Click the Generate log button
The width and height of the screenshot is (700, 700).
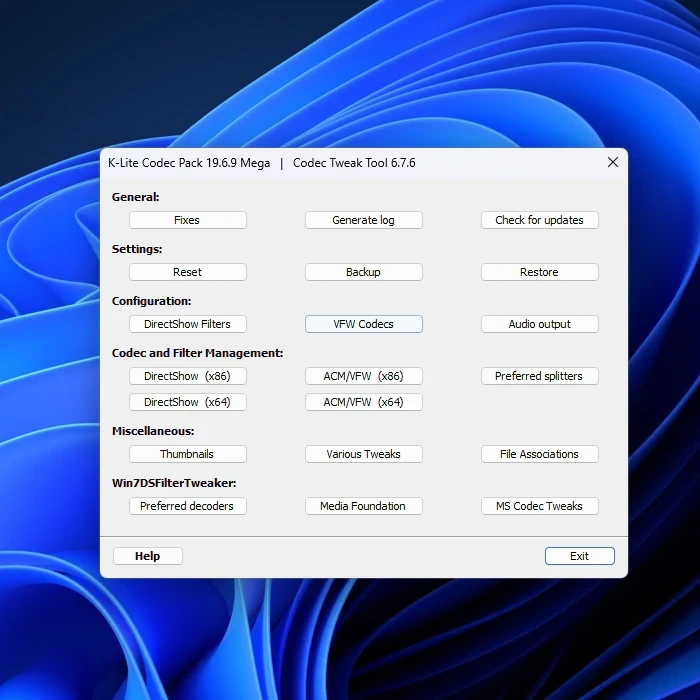363,220
